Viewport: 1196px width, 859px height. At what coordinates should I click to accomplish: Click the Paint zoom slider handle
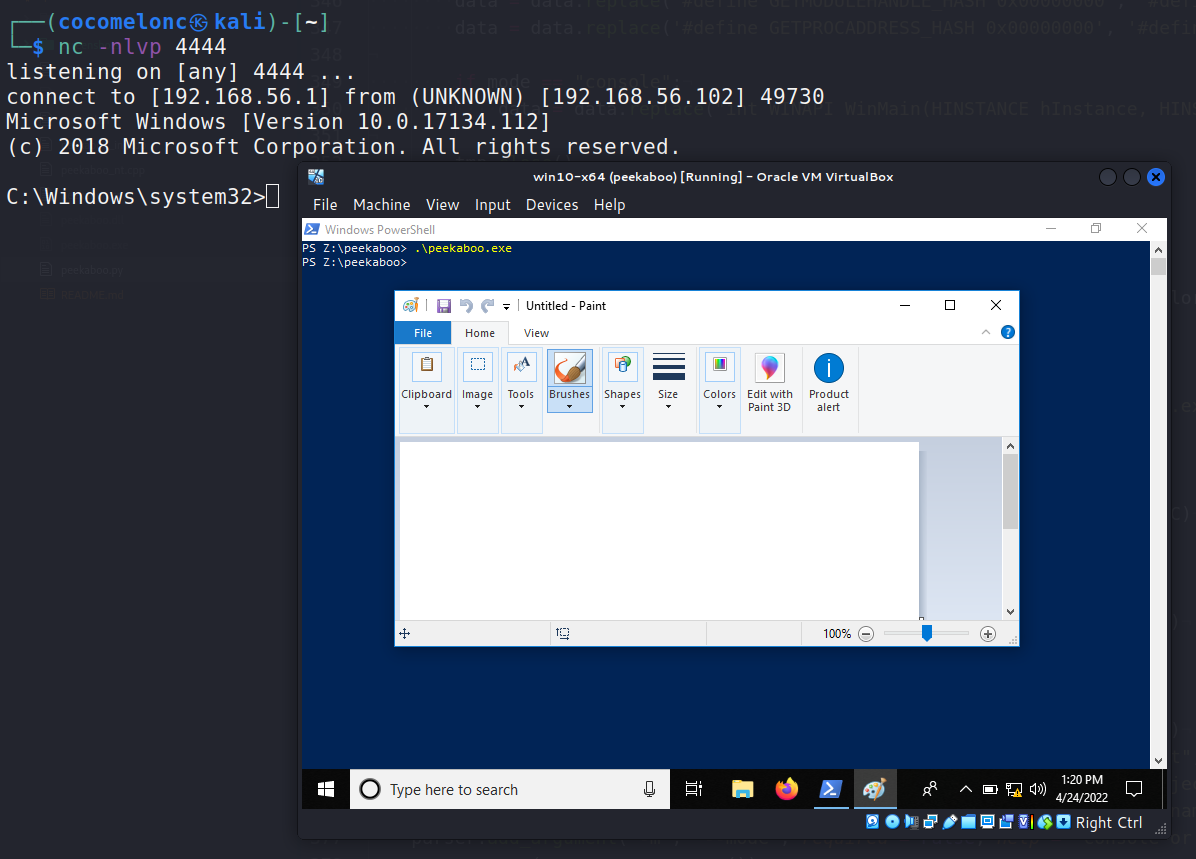pos(927,633)
